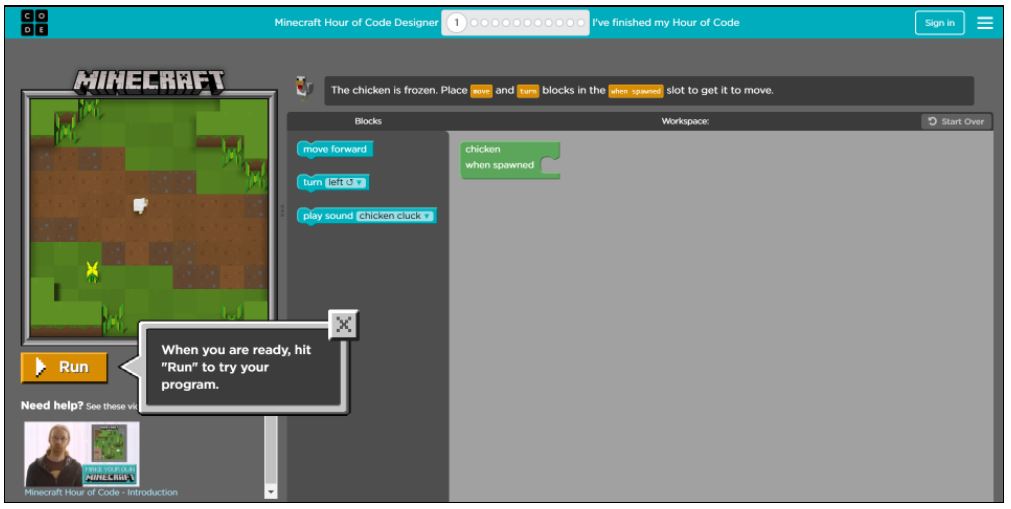Image resolution: width=1011 pixels, height=509 pixels.
Task: Click the instruction character icon
Action: [x=304, y=88]
